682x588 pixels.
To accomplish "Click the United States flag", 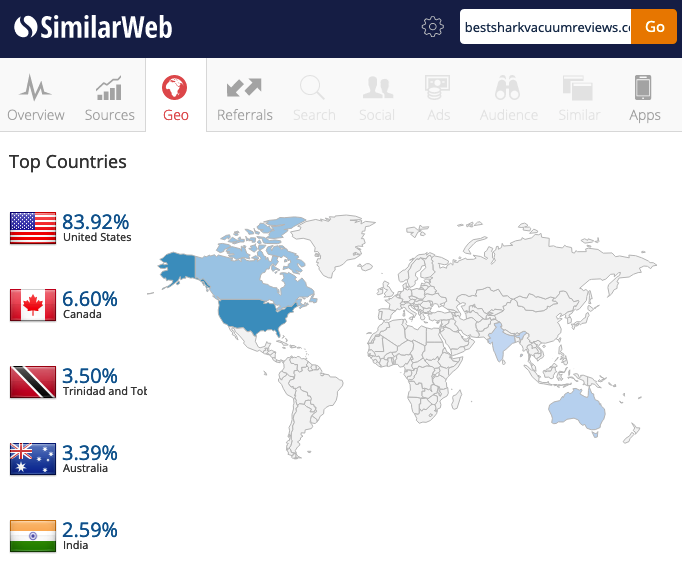I will click(x=33, y=228).
